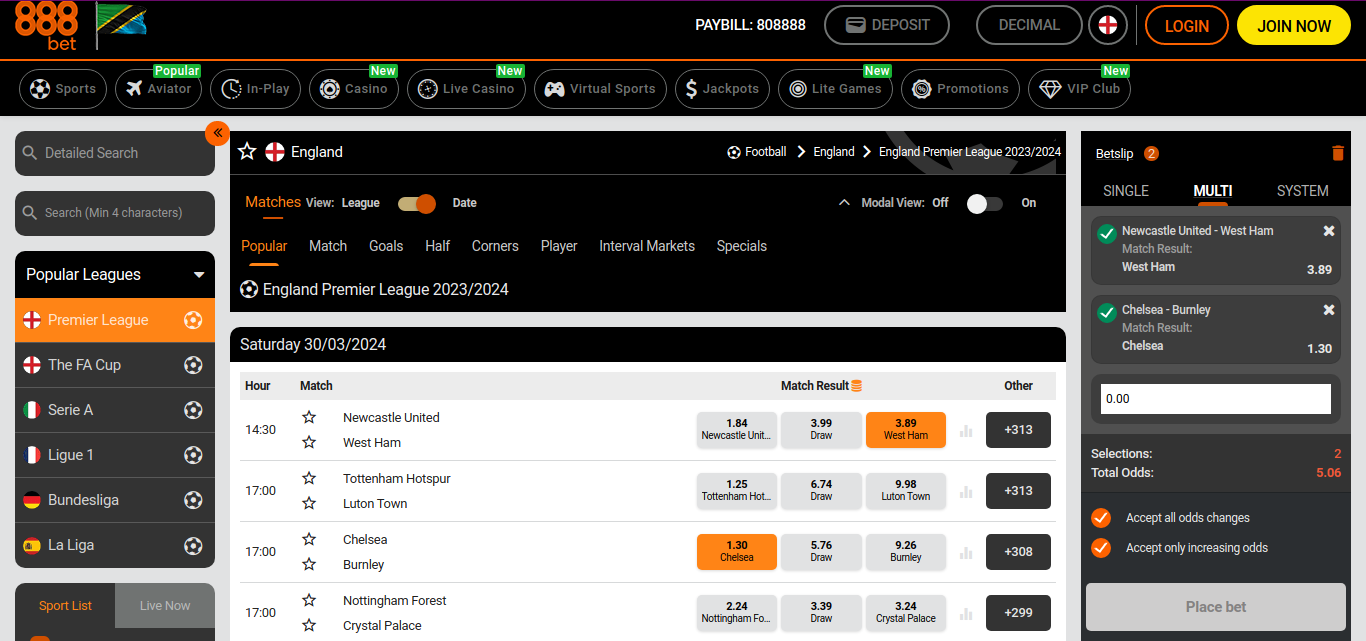This screenshot has height=641, width=1366.
Task: Open the DECIMAL odds format selector
Action: [1029, 26]
